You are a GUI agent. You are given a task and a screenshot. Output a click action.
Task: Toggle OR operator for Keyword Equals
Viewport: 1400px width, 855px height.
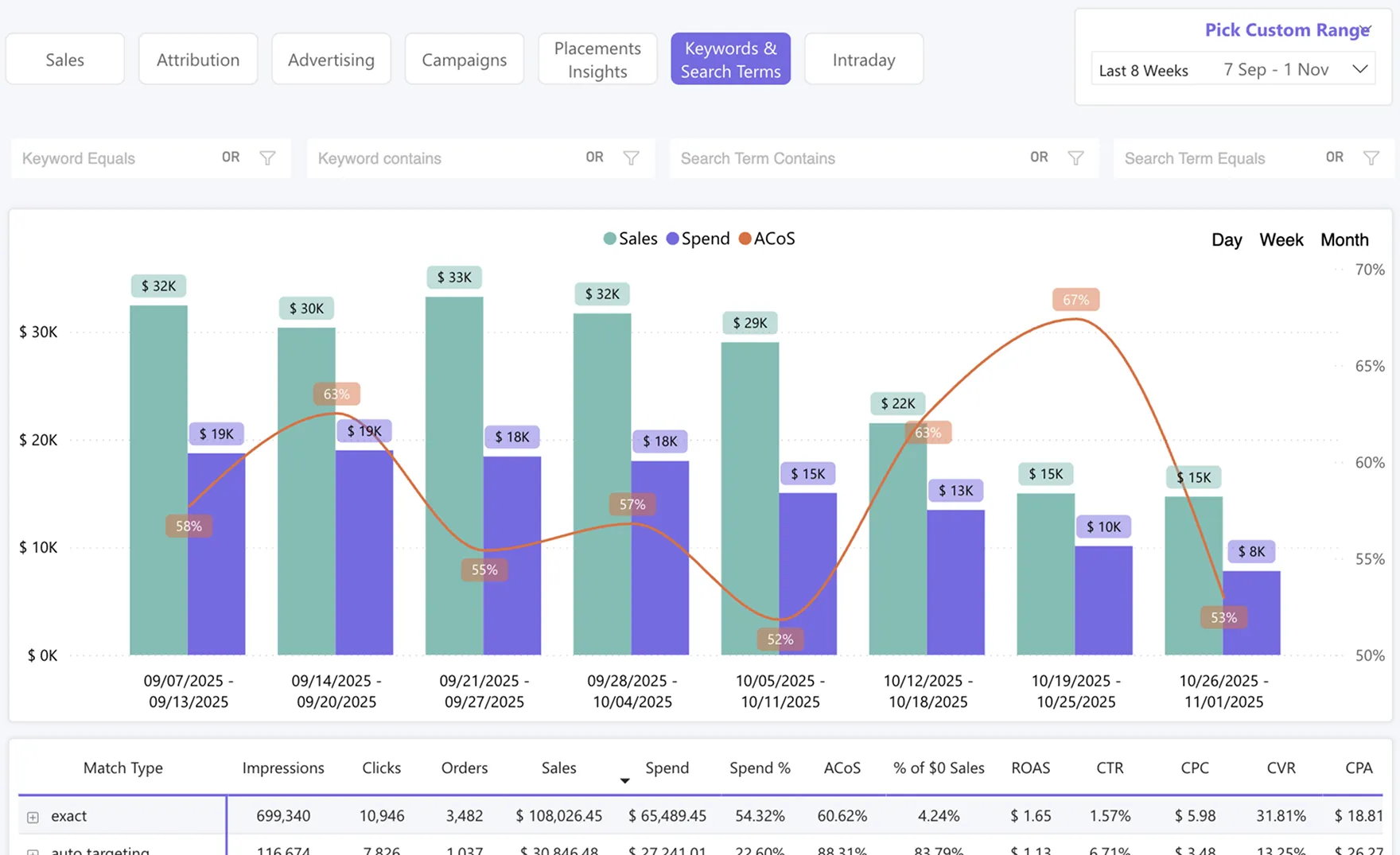click(231, 157)
